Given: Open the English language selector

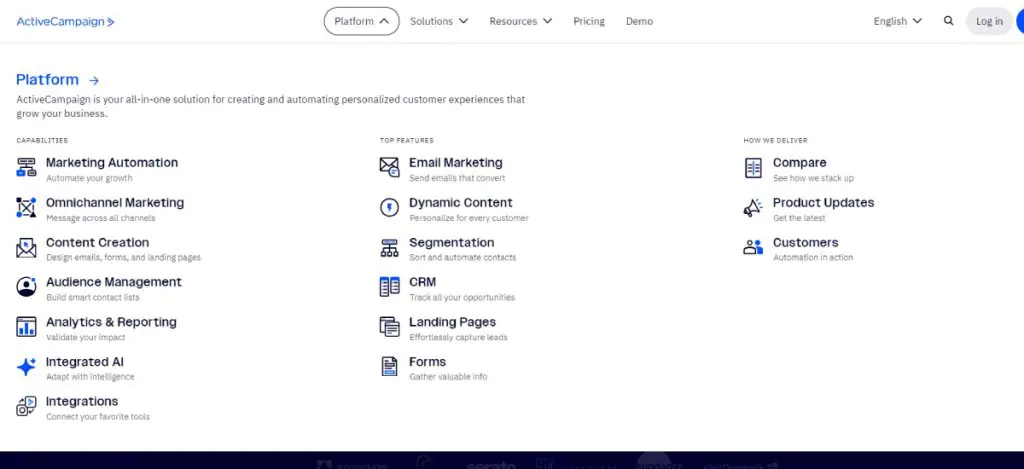Looking at the screenshot, I should [897, 21].
